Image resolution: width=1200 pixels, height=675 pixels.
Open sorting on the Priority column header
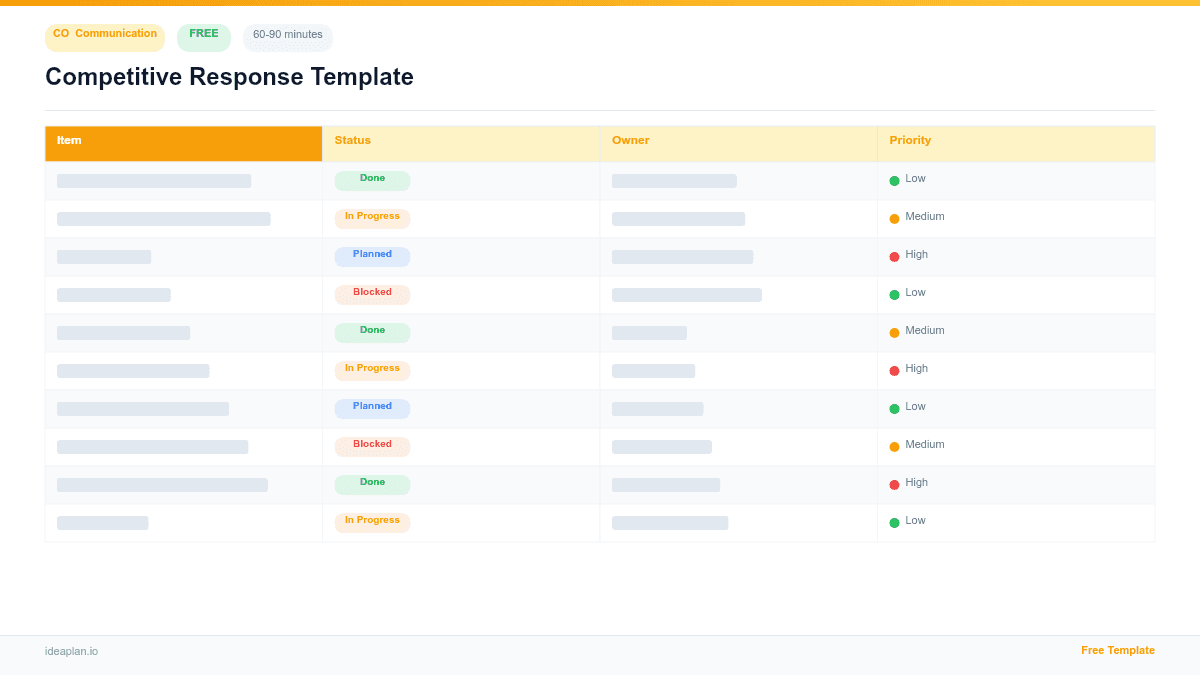click(x=909, y=140)
